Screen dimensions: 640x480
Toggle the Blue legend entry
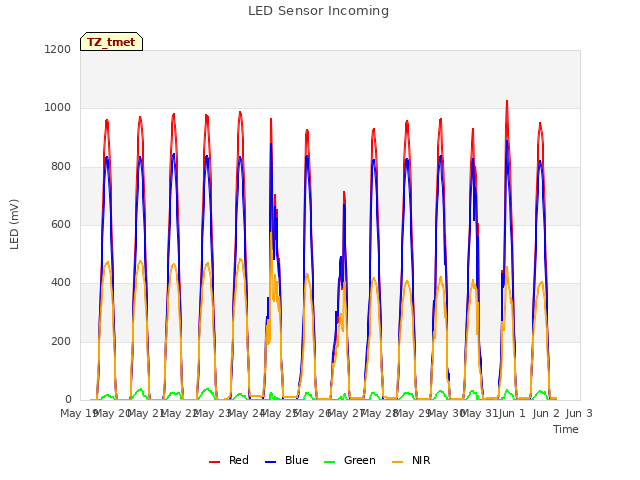click(287, 460)
